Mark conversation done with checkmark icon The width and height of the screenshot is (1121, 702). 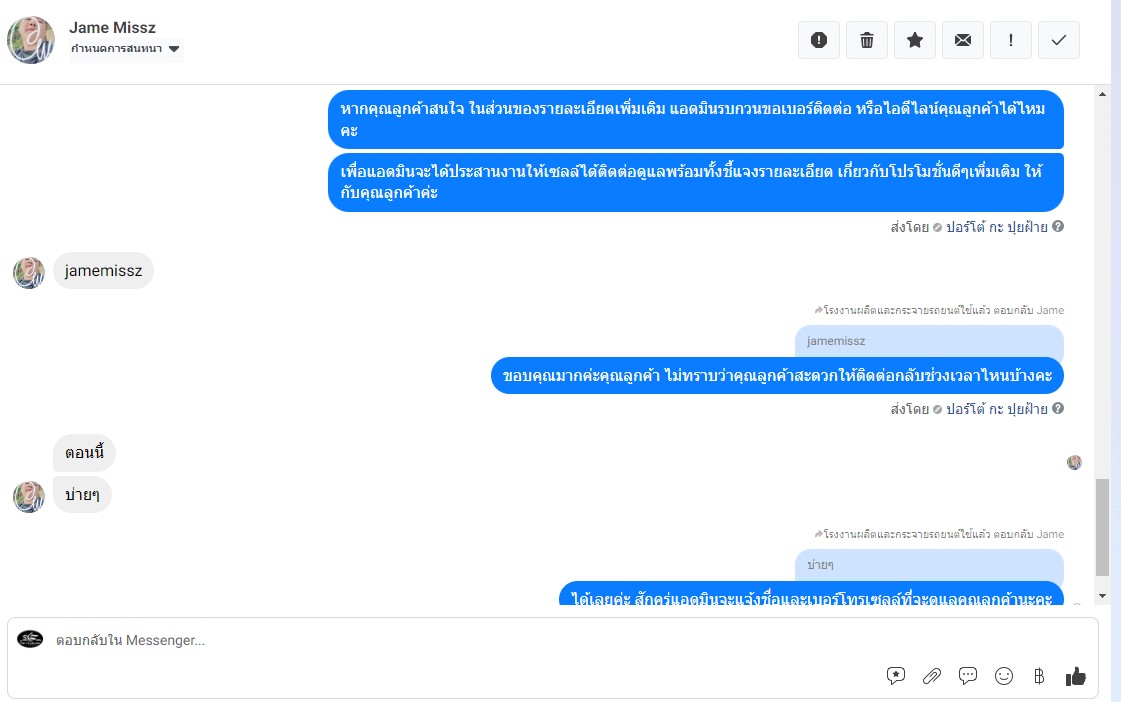[x=1058, y=40]
